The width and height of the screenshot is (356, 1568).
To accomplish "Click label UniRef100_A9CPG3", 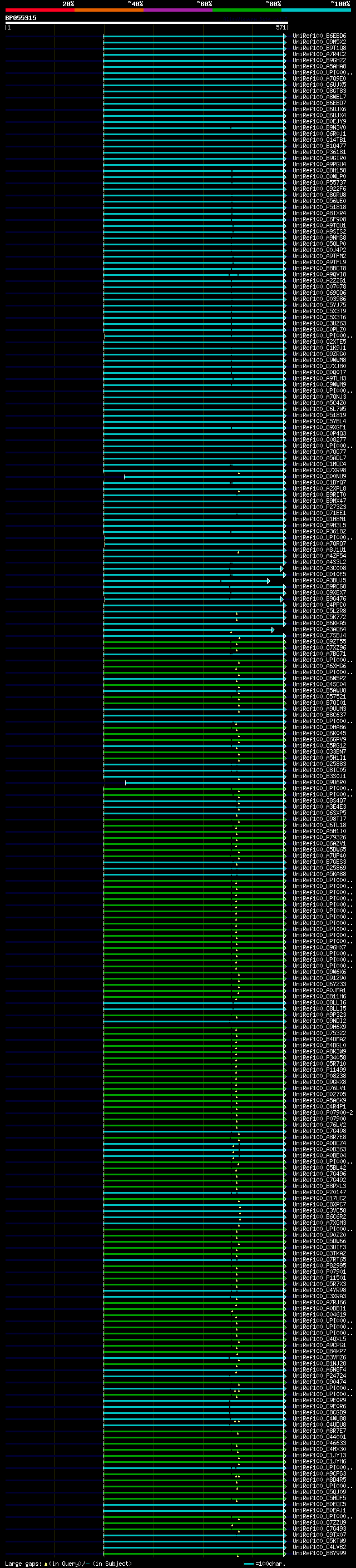I will pyautogui.click(x=319, y=1473).
